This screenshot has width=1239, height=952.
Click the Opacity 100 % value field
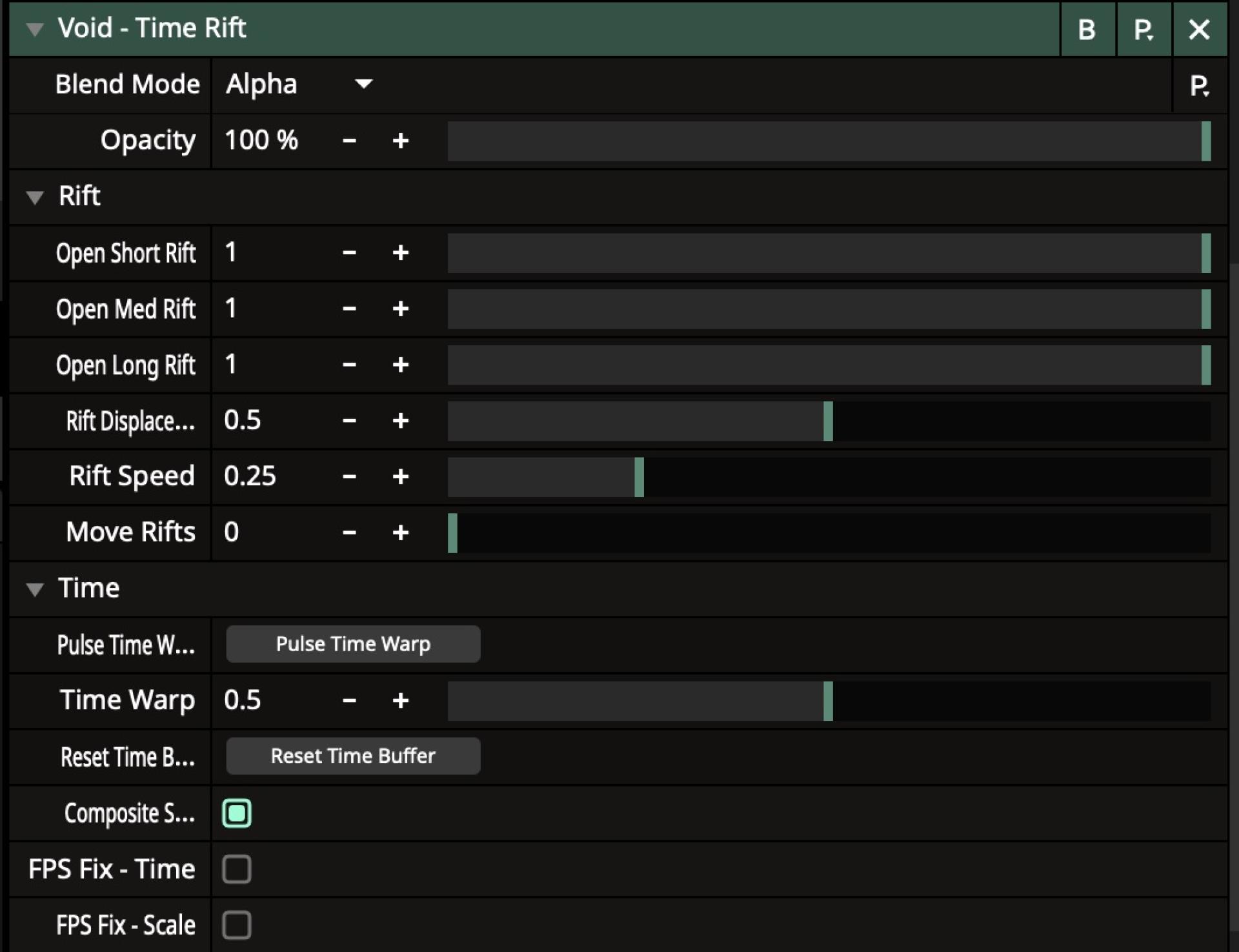pos(261,140)
